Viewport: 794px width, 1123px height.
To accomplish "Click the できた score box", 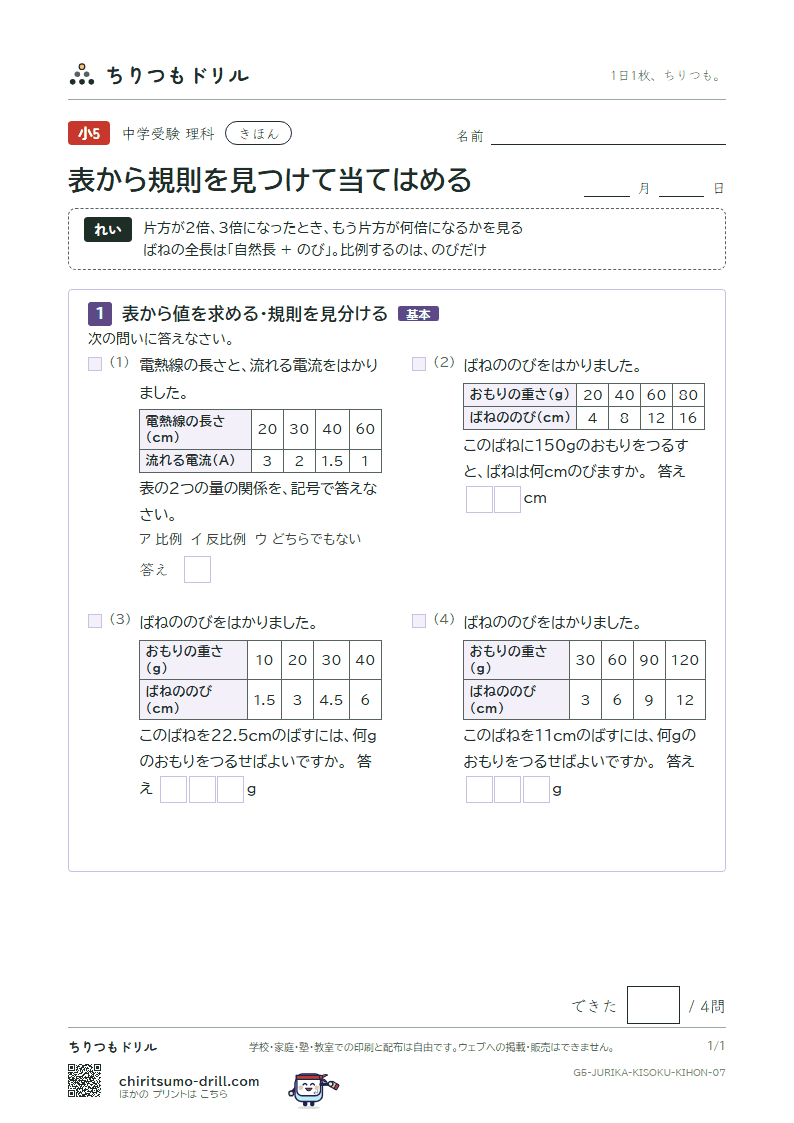I will pyautogui.click(x=653, y=1005).
